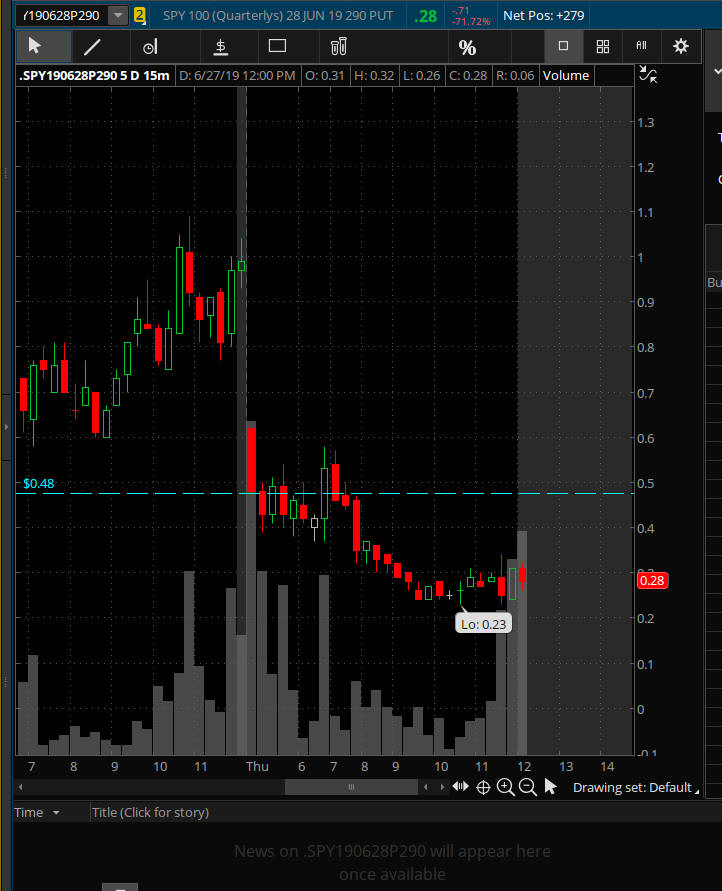Switch to chart grid layout

click(603, 47)
